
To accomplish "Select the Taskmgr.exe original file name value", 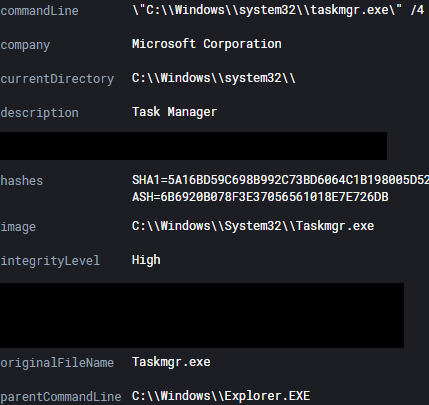I will coord(171,362).
